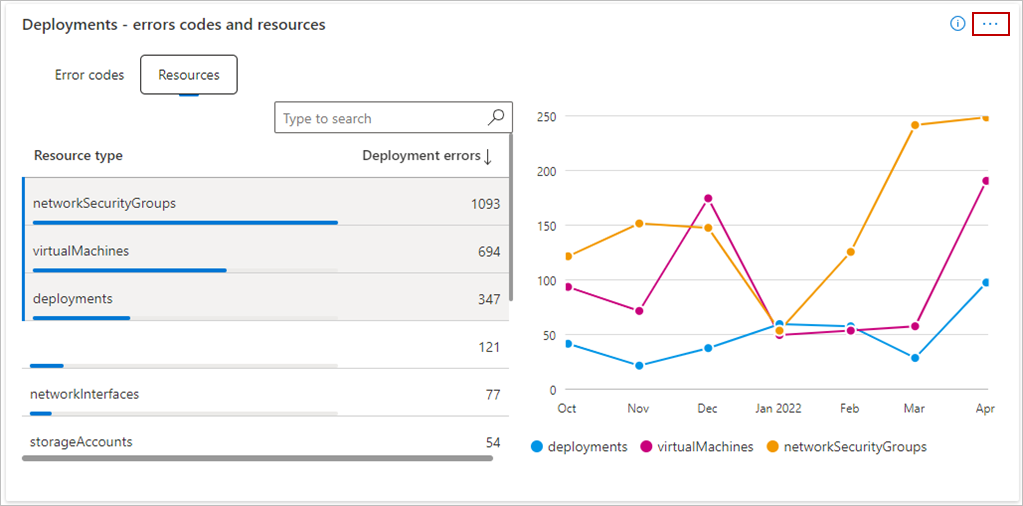Viewport: 1023px width, 506px height.
Task: Click the info icon in the header
Action: [x=957, y=24]
